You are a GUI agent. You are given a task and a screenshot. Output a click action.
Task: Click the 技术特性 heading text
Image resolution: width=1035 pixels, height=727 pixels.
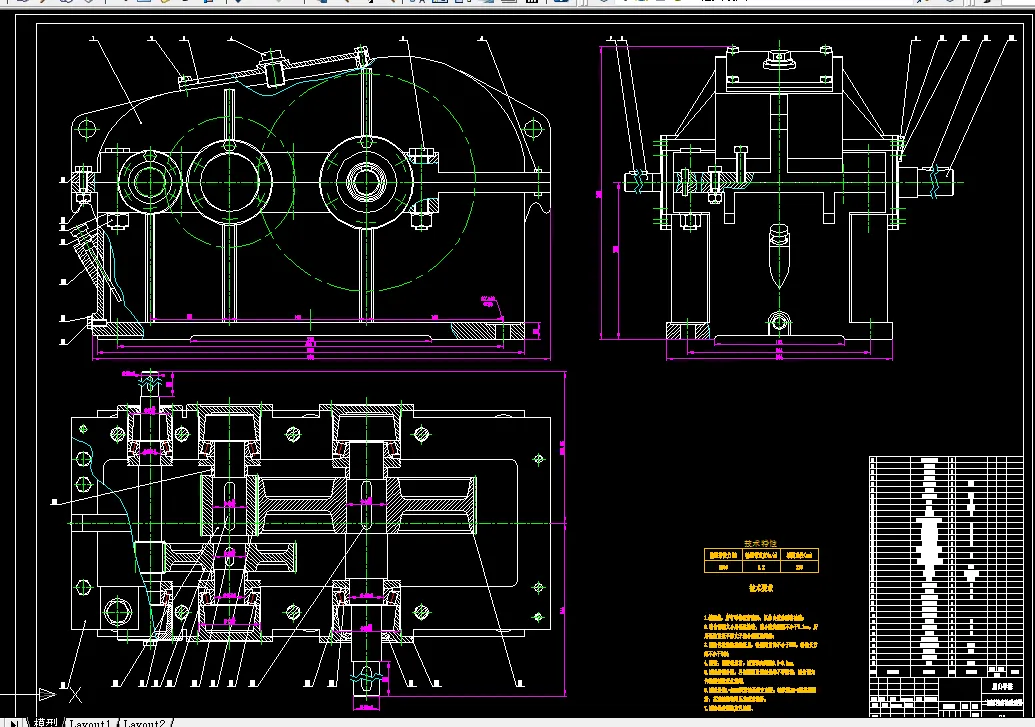(760, 543)
